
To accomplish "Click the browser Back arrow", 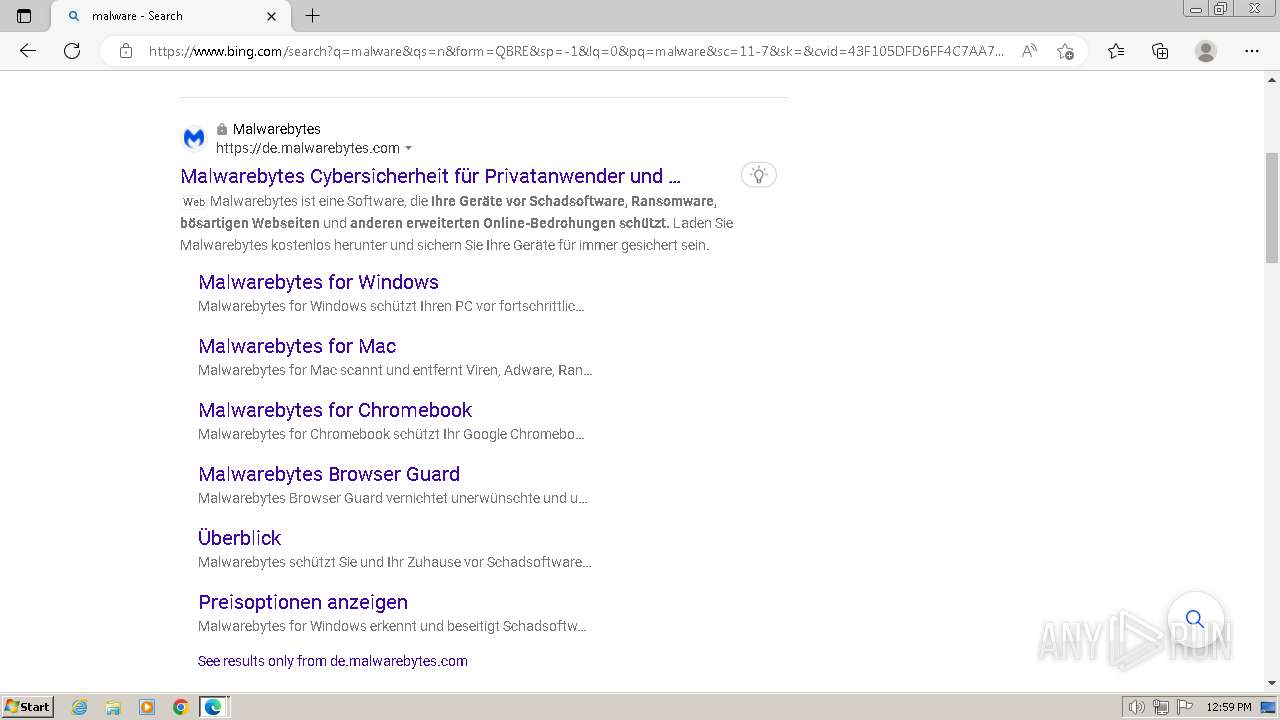I will tap(28, 51).
